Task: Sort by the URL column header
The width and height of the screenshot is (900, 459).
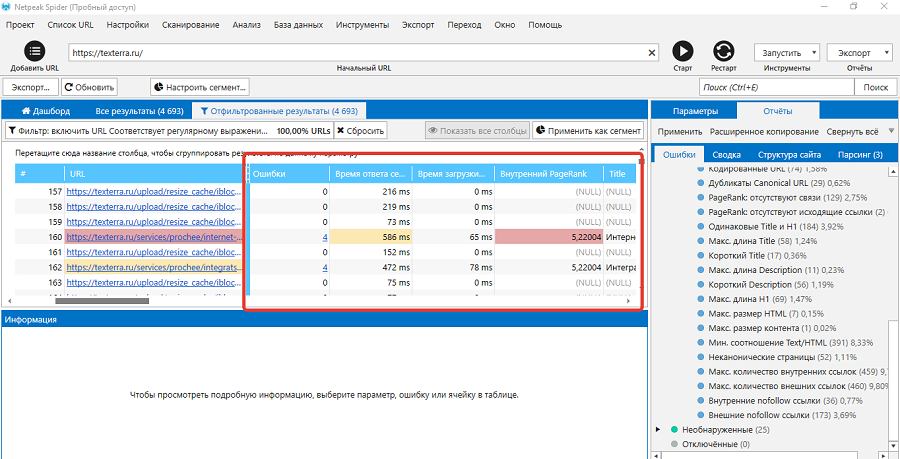Action: click(x=155, y=173)
